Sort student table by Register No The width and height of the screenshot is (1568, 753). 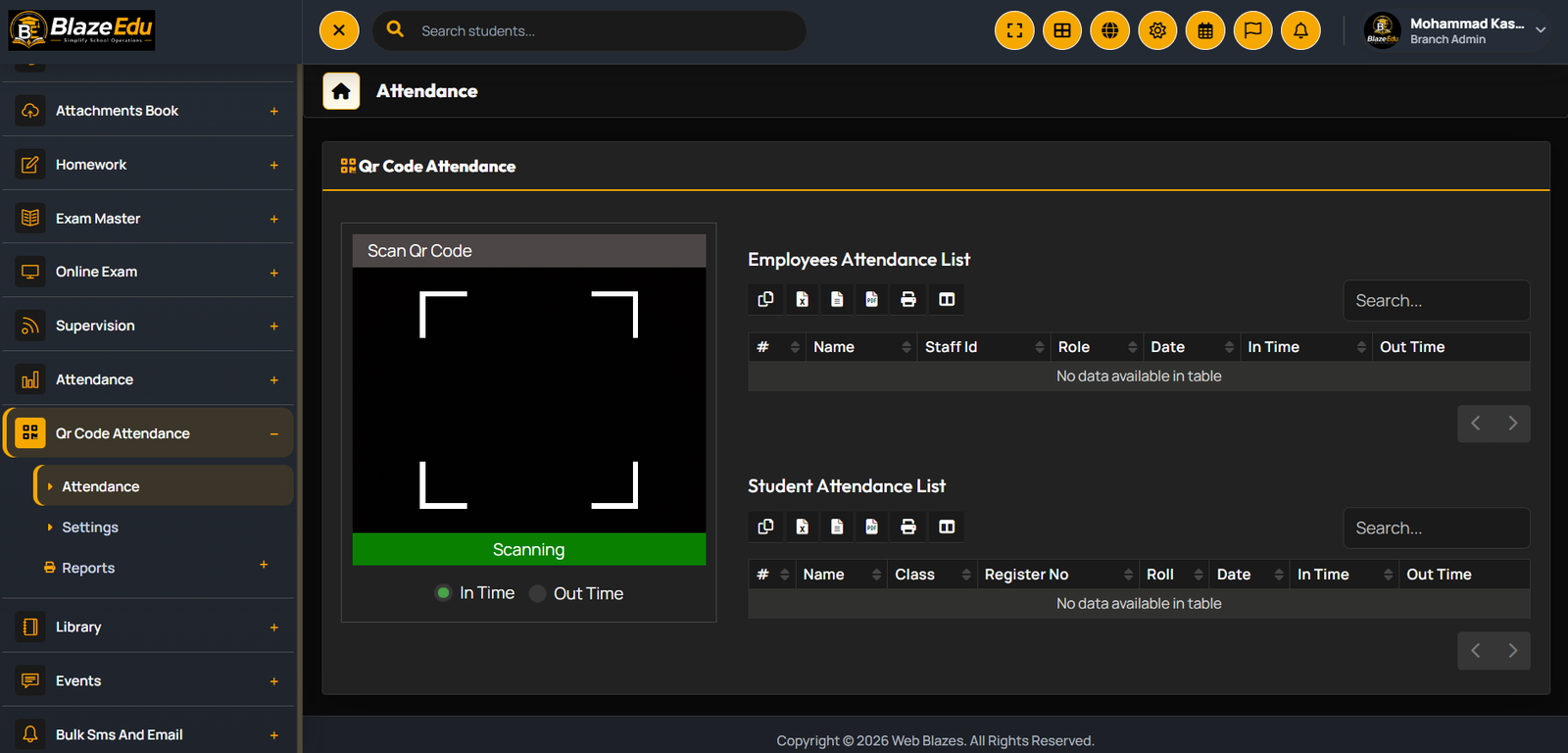click(x=1057, y=575)
